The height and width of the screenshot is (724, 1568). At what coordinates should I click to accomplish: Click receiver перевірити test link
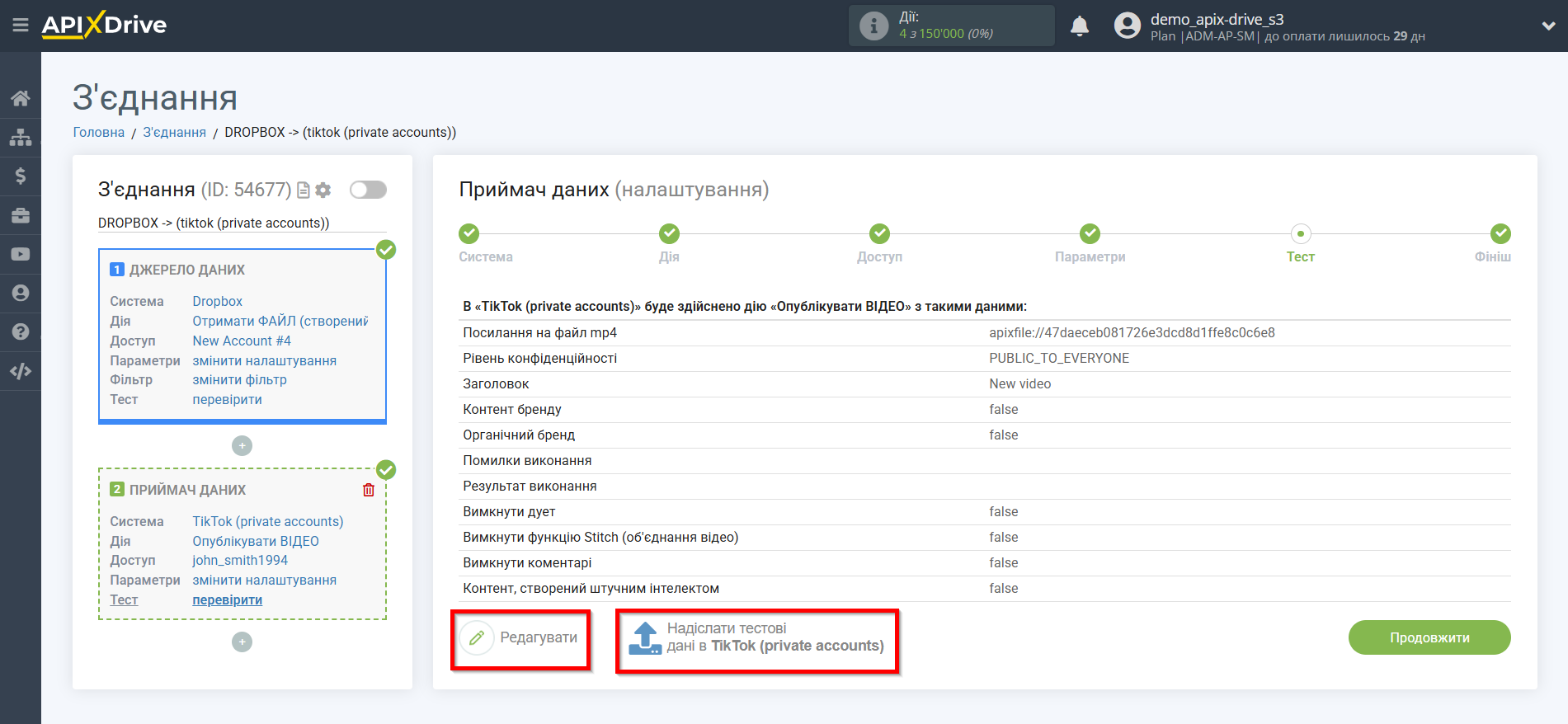[x=228, y=599]
